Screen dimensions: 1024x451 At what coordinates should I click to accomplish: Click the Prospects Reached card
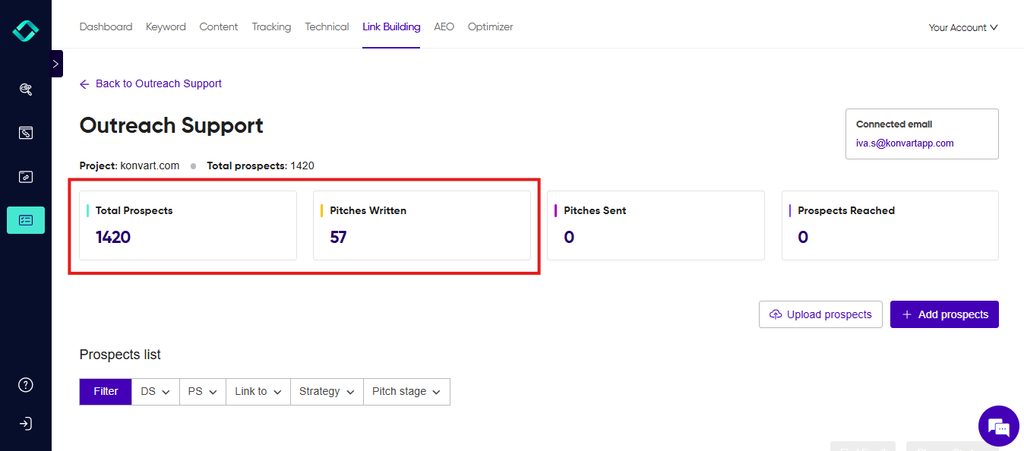(890, 225)
